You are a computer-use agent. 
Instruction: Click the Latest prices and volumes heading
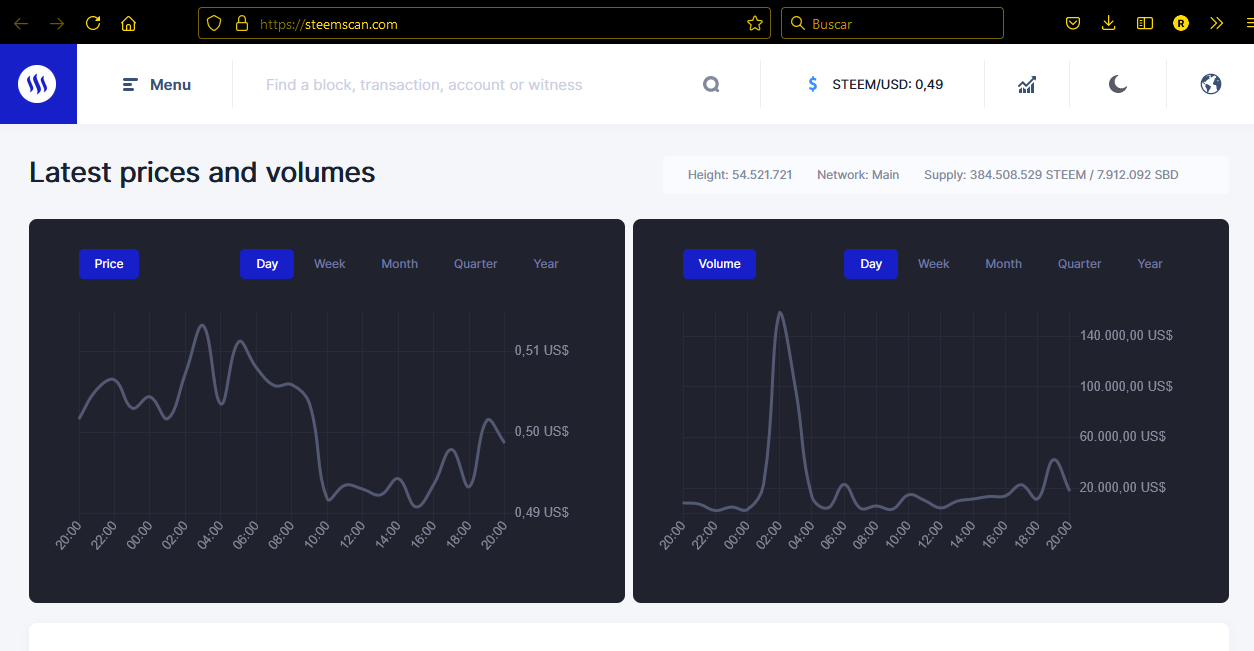coord(202,173)
